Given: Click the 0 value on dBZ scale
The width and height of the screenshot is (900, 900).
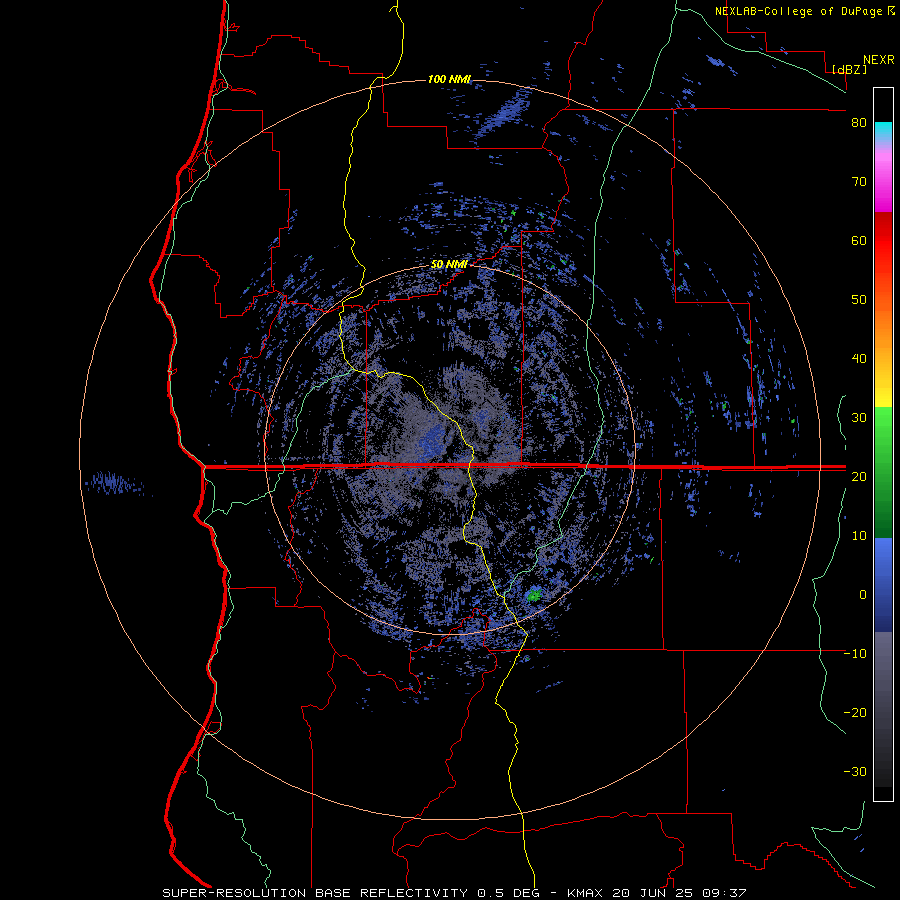Looking at the screenshot, I should [863, 595].
